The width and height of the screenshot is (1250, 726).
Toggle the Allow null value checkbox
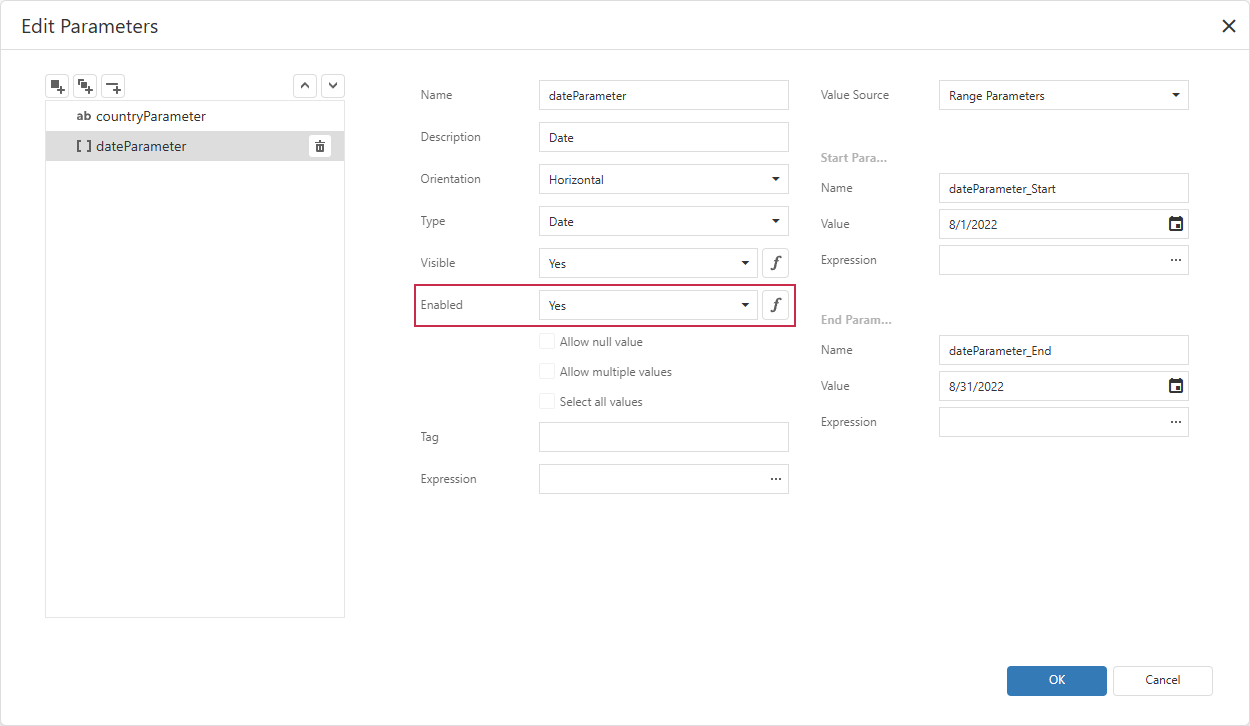pos(547,342)
